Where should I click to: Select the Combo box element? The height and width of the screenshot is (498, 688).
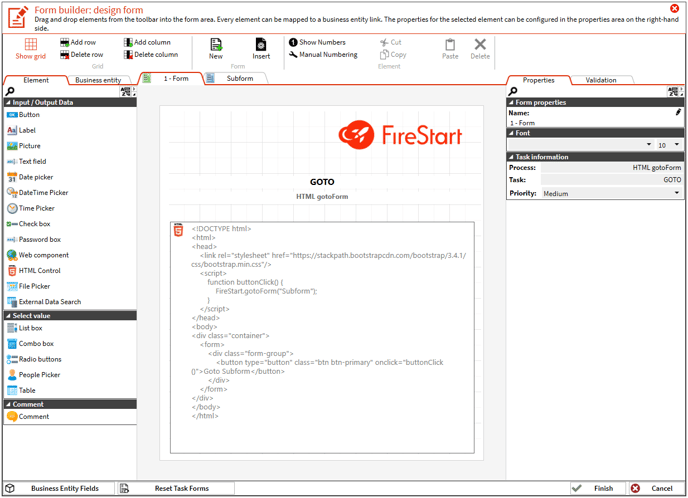tap(30, 344)
